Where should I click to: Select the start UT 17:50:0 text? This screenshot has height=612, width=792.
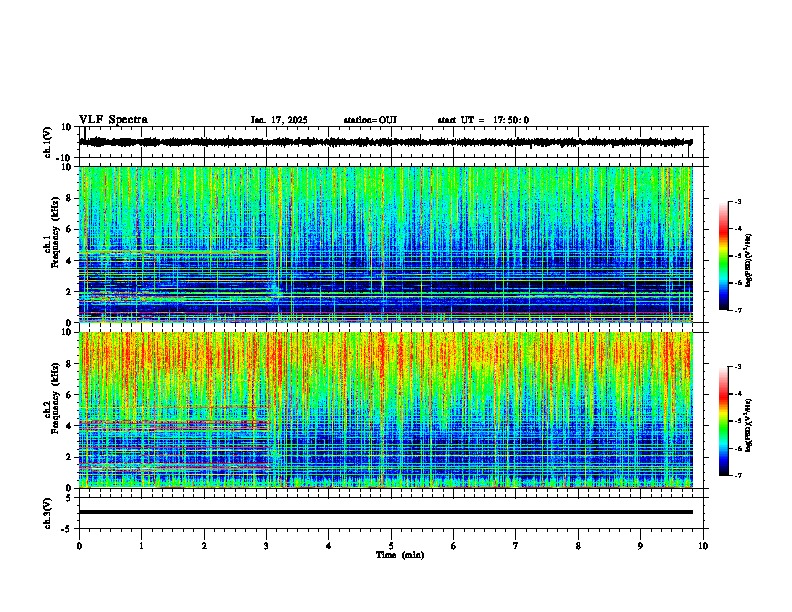pyautogui.click(x=483, y=120)
